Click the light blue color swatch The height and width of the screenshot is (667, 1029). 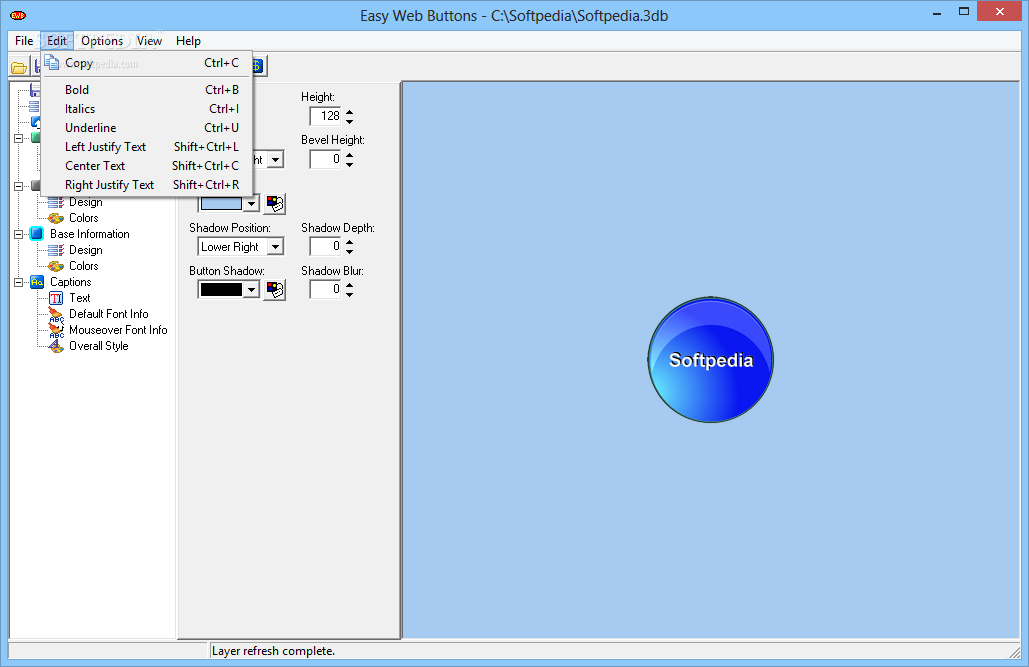[x=221, y=204]
